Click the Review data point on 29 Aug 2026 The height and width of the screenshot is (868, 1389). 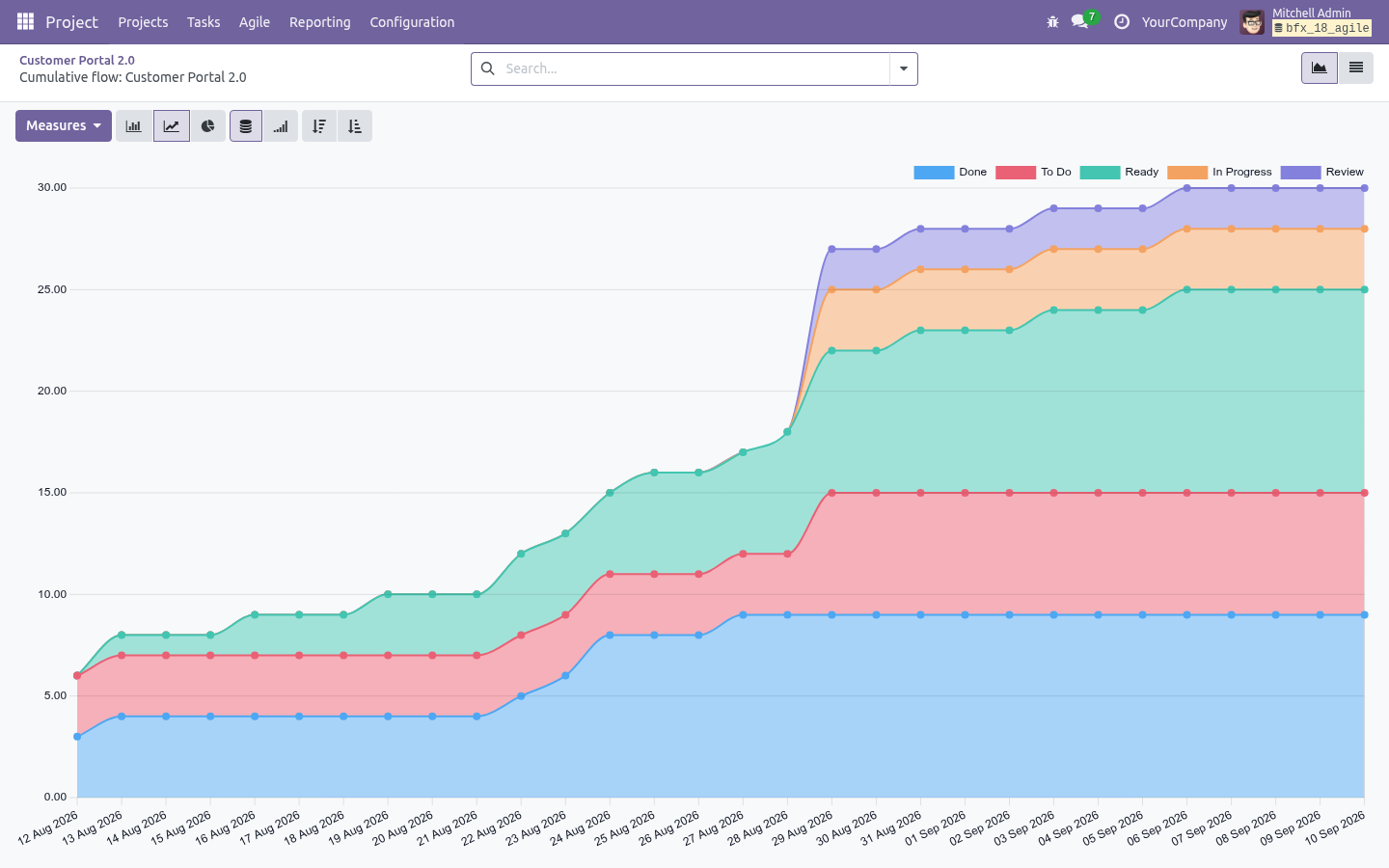coord(831,249)
